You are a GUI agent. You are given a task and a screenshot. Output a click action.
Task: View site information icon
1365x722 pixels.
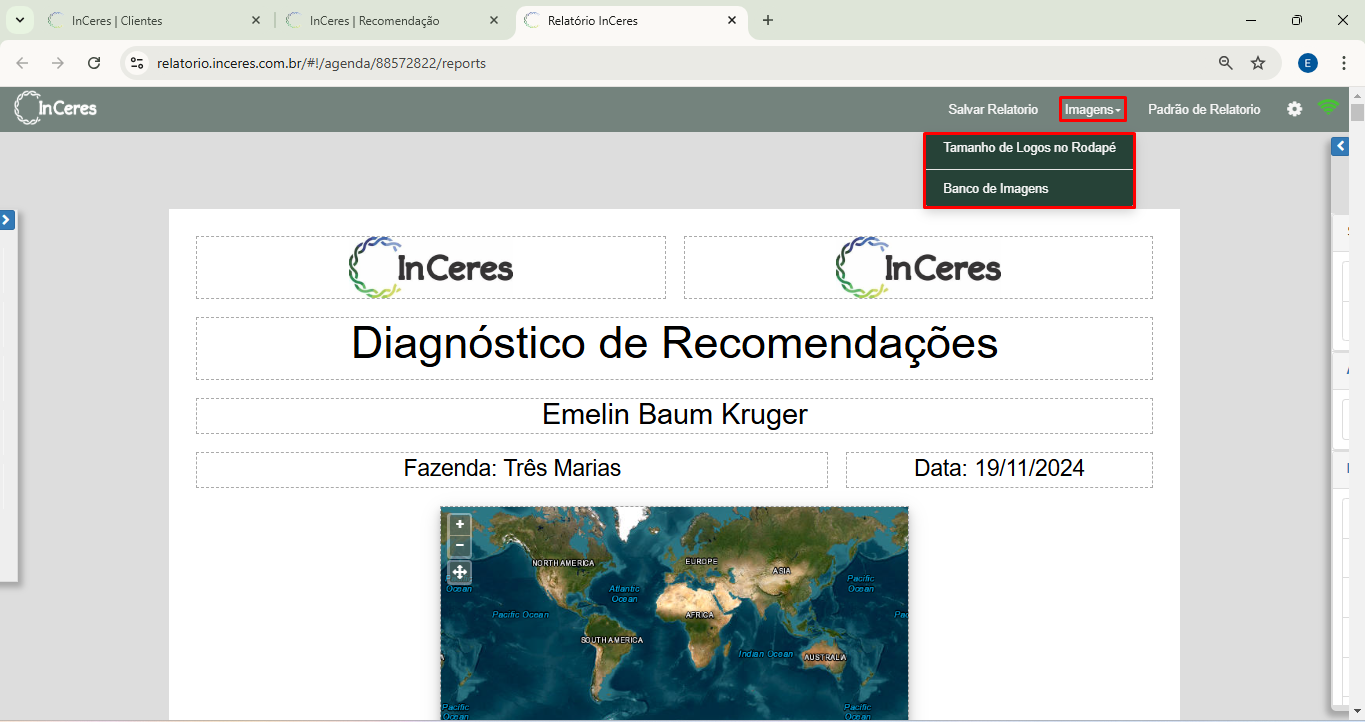(x=138, y=63)
